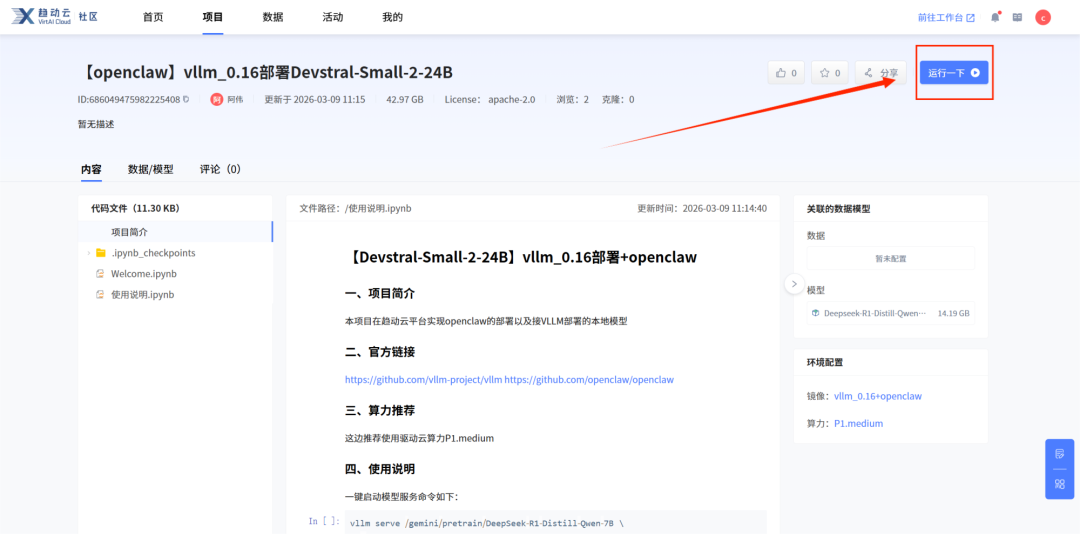The image size is (1080, 534).
Task: Click the model cube icon
Action: 816,313
